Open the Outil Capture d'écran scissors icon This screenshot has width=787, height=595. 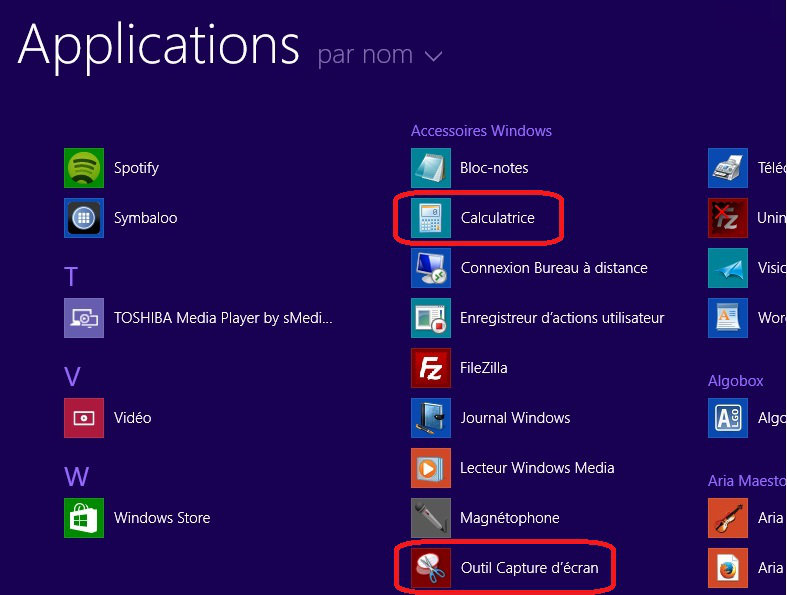point(431,568)
